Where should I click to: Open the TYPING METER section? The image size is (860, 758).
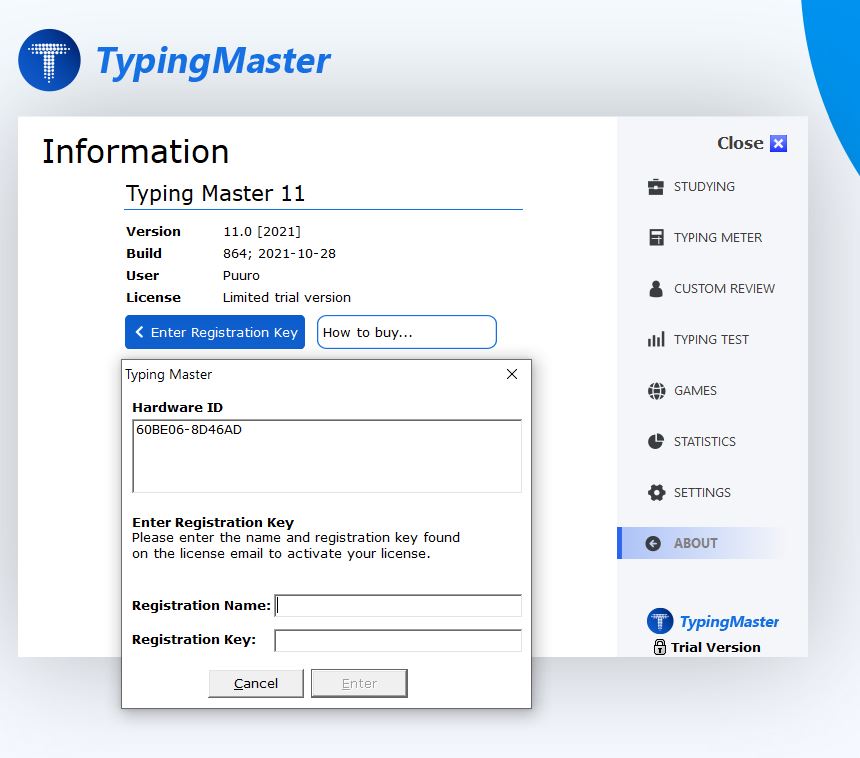[x=718, y=237]
